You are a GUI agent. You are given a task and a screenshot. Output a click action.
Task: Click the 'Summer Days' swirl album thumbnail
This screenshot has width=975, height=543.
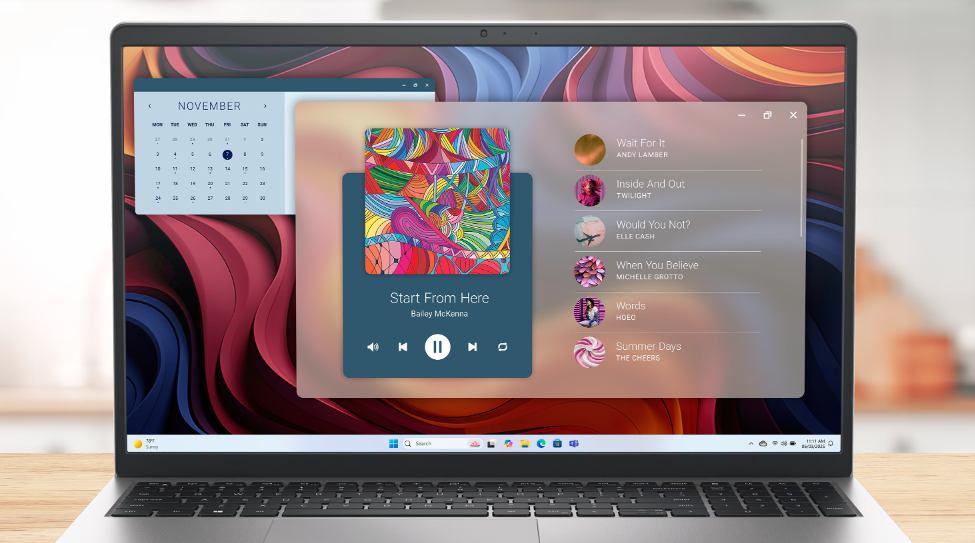point(589,353)
